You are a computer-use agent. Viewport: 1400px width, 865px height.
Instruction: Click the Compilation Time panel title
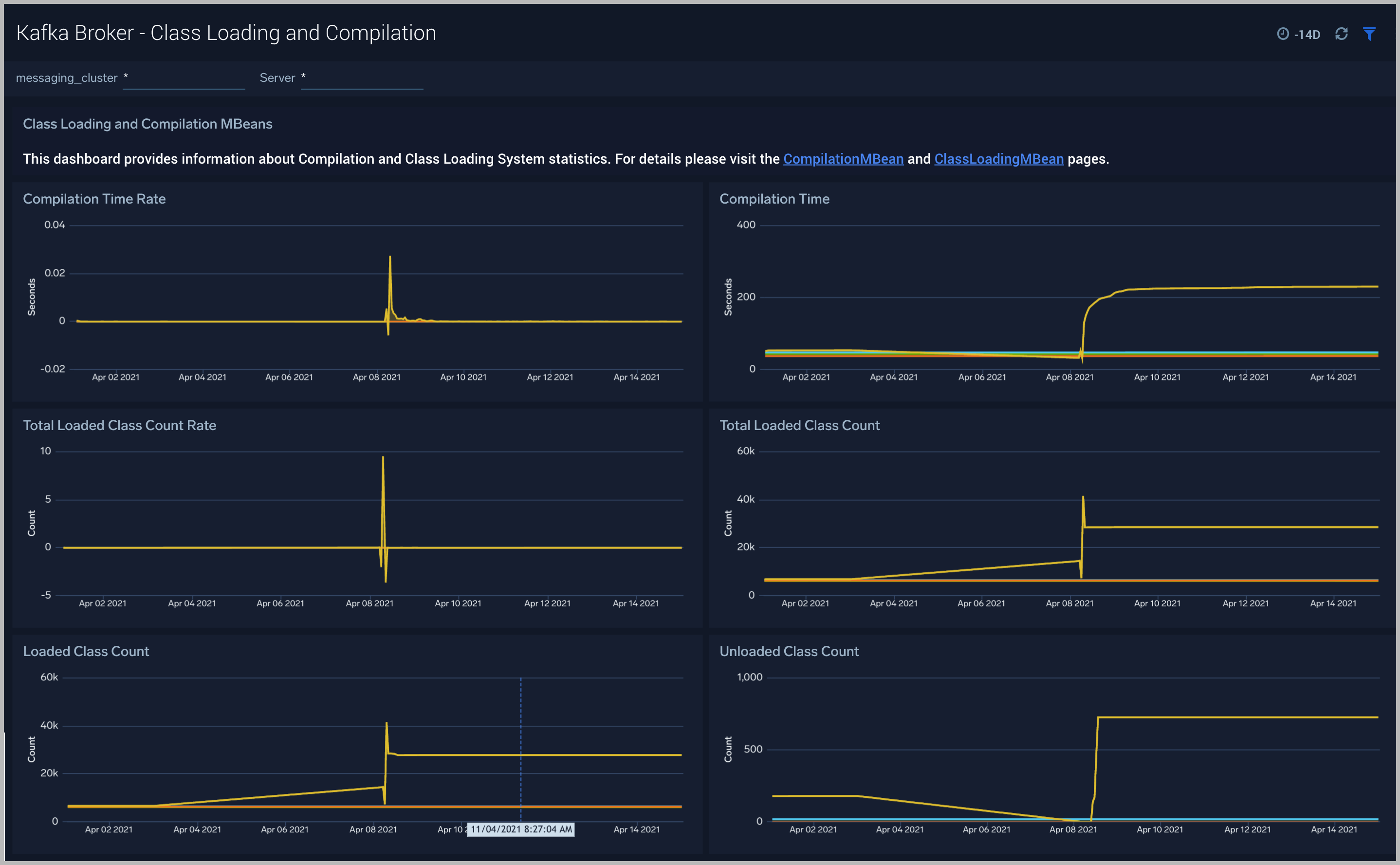tap(774, 199)
